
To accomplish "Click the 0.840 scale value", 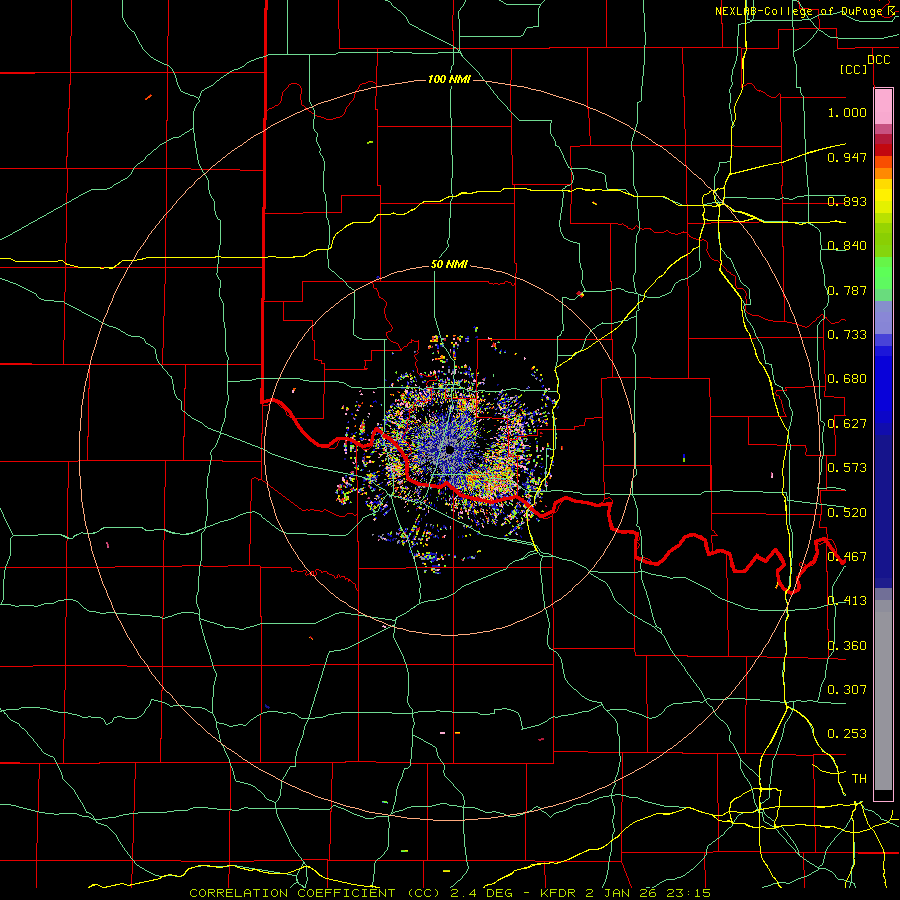I will pyautogui.click(x=847, y=246).
